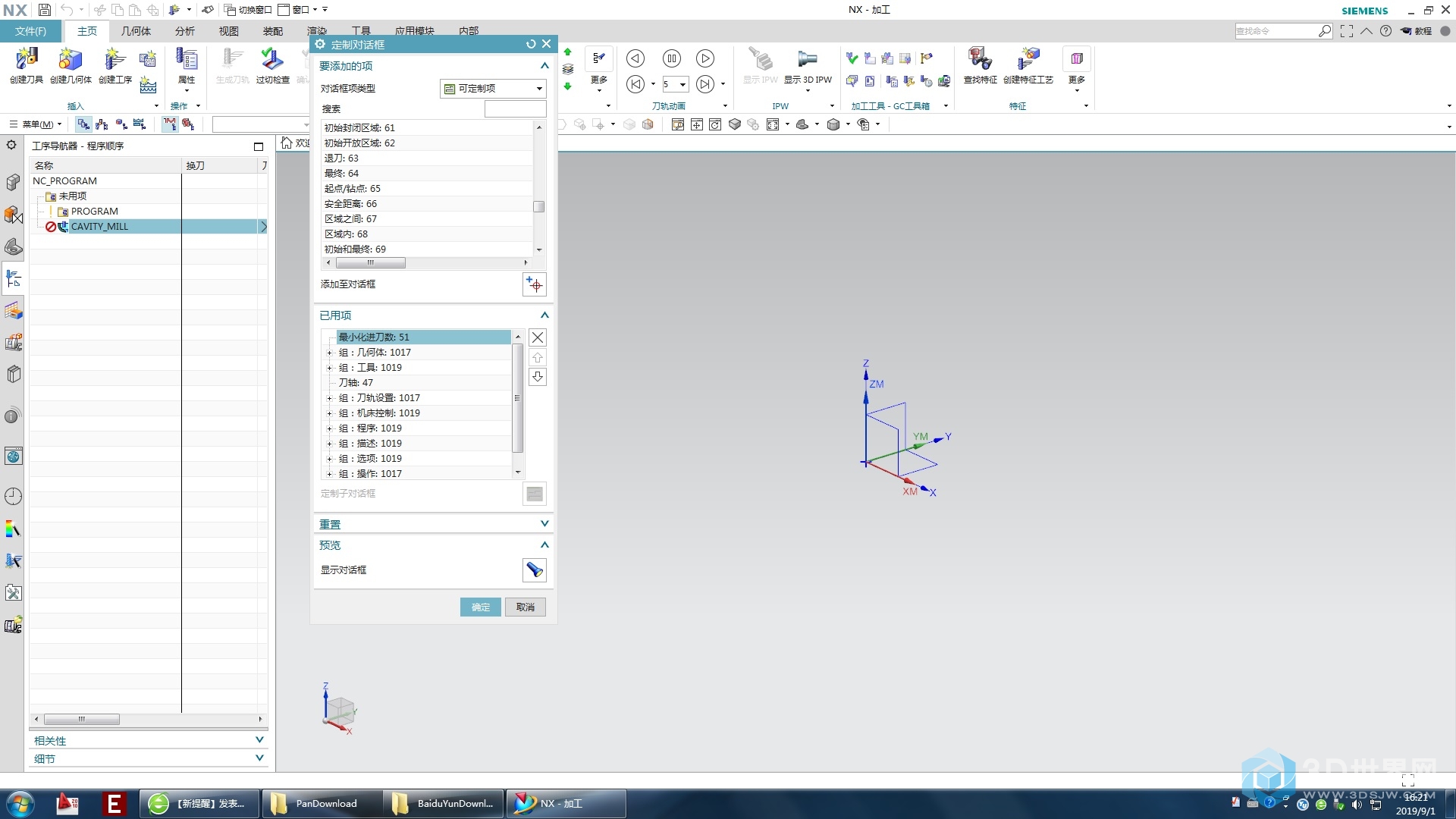
Task: Switch to the Machine Tool view icon
Action: coord(102,124)
